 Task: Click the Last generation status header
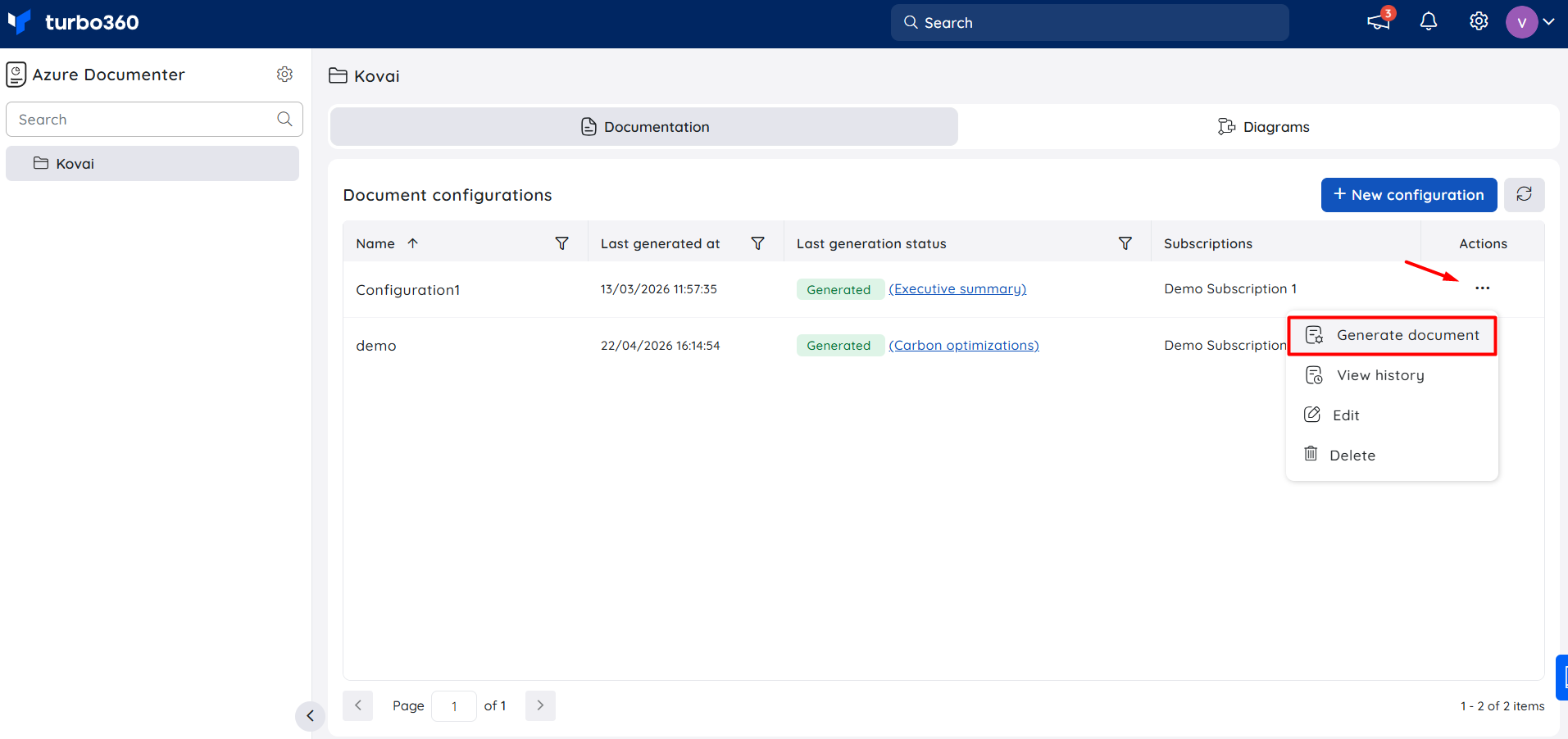(871, 243)
